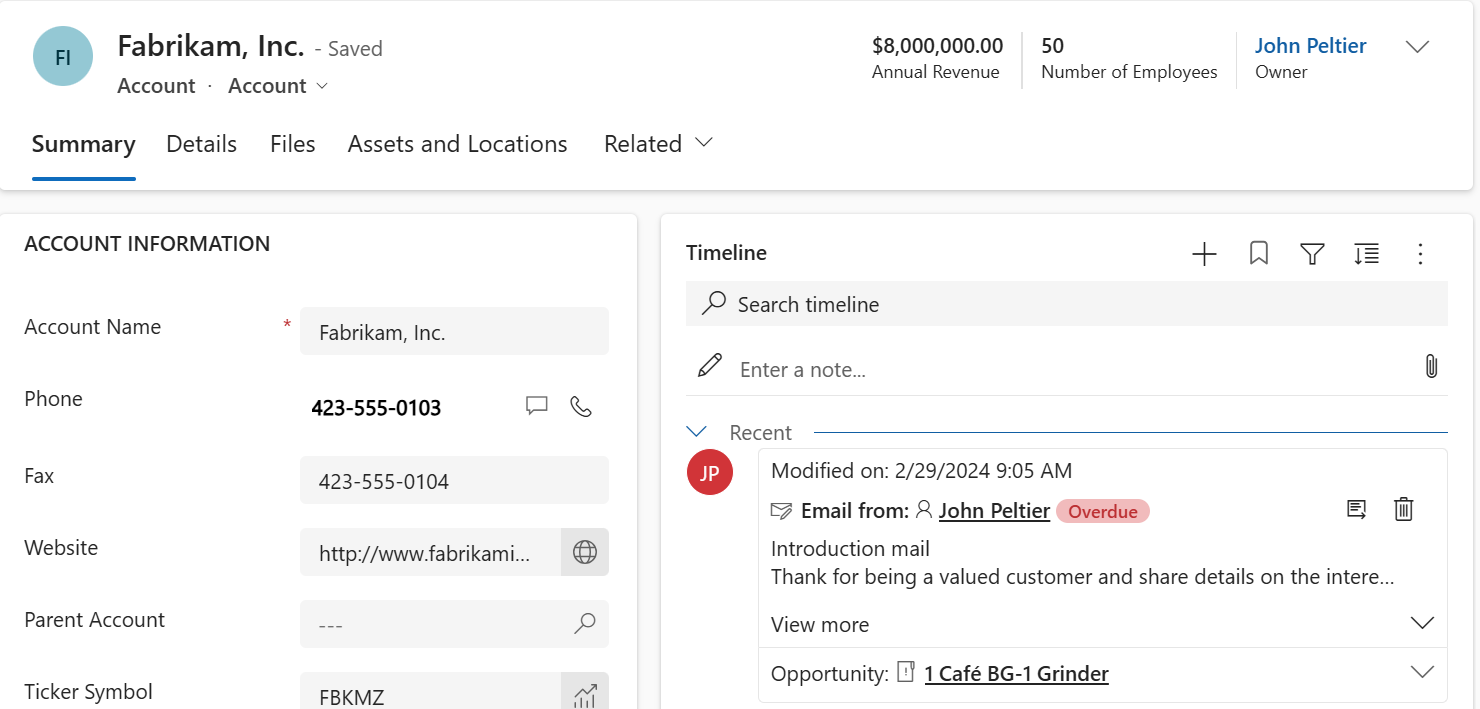Open the Assets and Locations tab
1480x709 pixels.
[x=457, y=143]
